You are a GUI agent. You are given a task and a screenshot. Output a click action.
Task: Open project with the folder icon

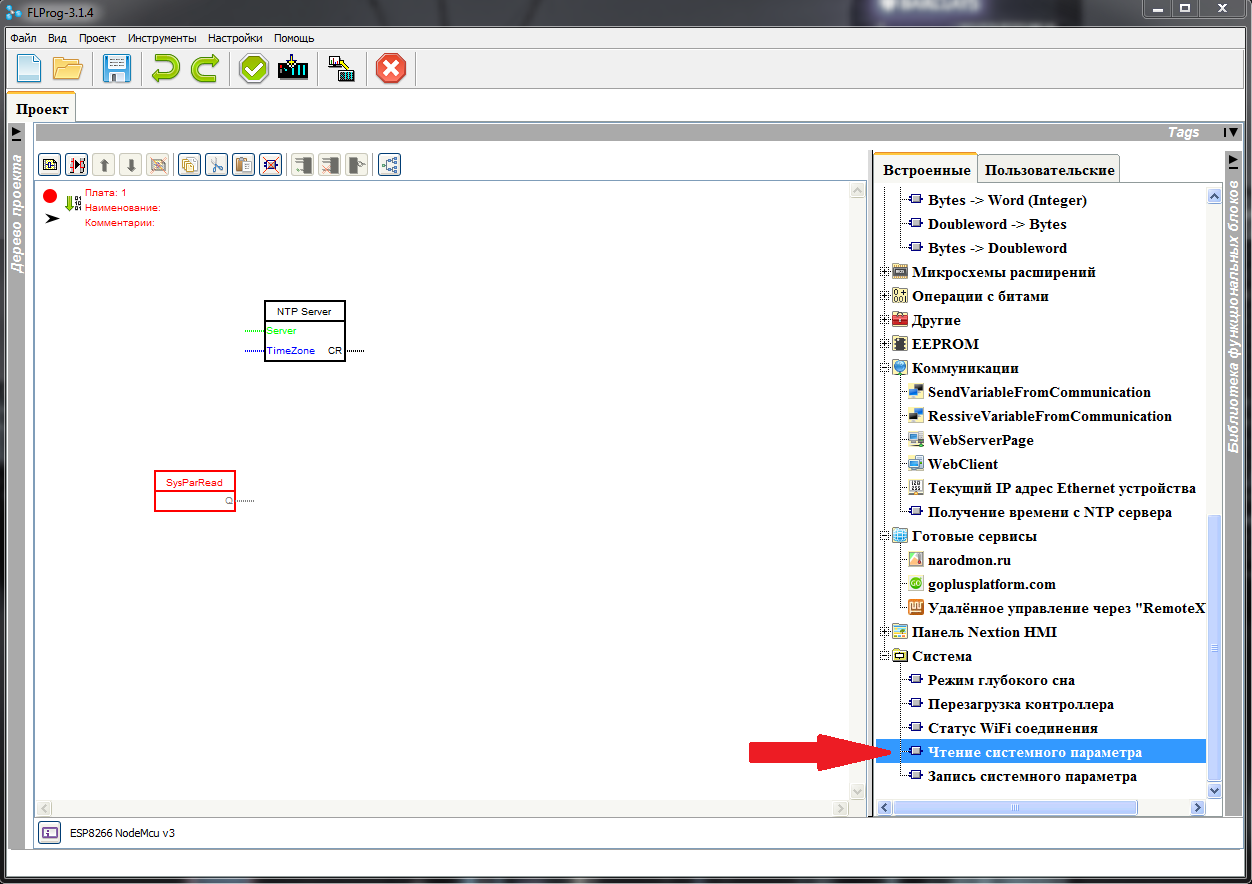[x=68, y=69]
